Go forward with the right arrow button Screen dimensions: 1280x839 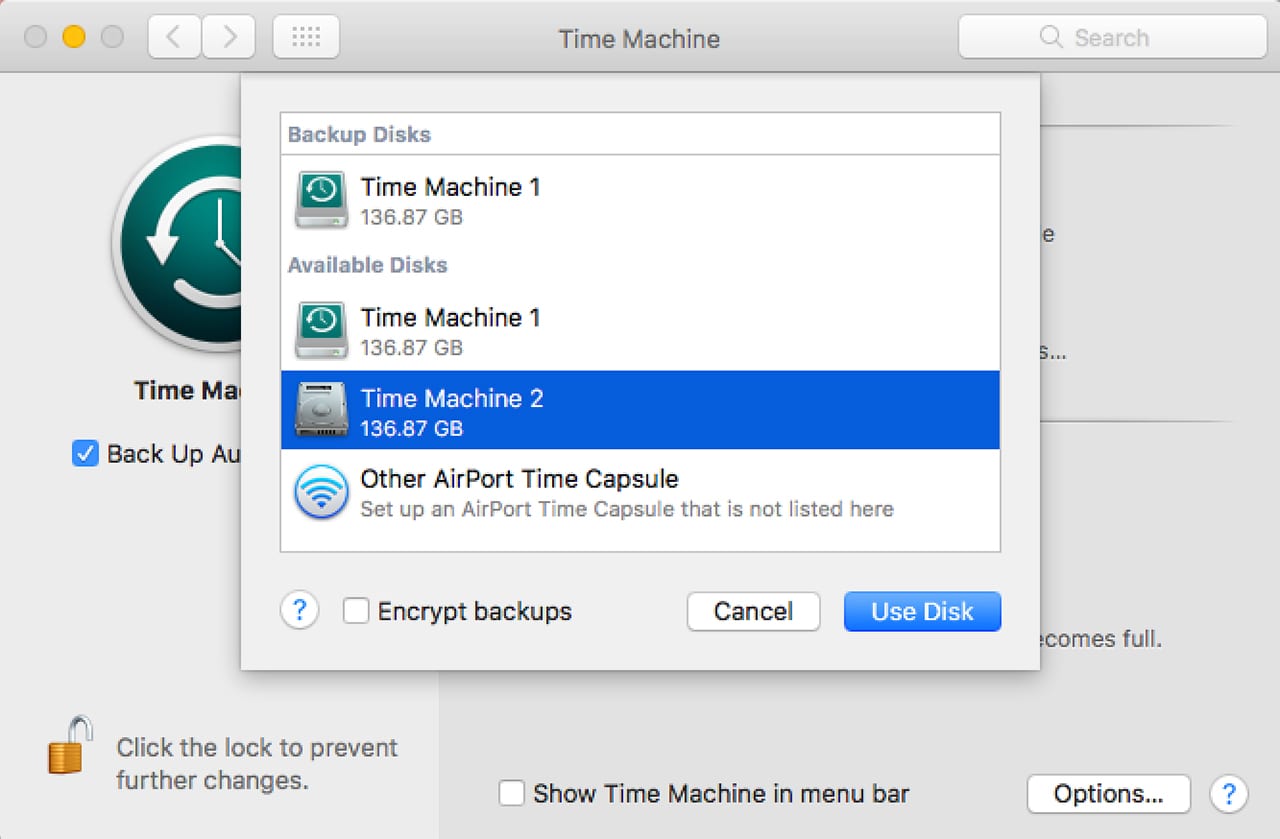coord(229,38)
